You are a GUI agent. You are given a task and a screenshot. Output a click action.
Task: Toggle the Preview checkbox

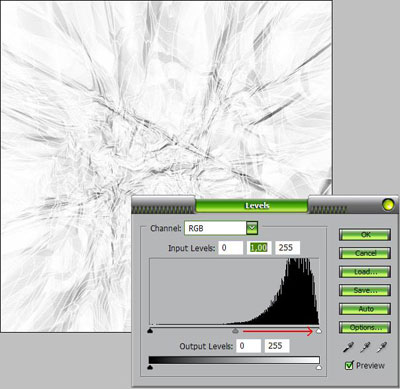349,366
